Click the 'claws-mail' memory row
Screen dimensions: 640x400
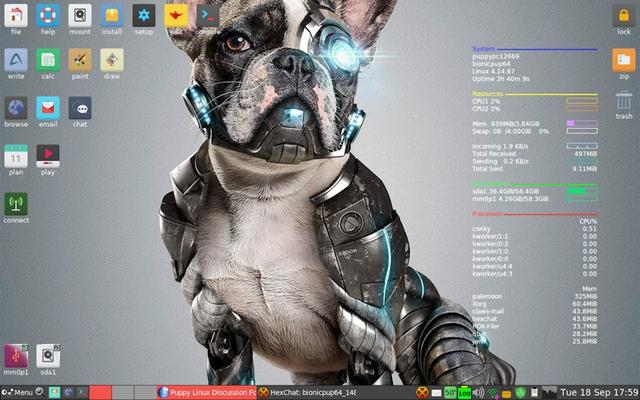click(535, 311)
